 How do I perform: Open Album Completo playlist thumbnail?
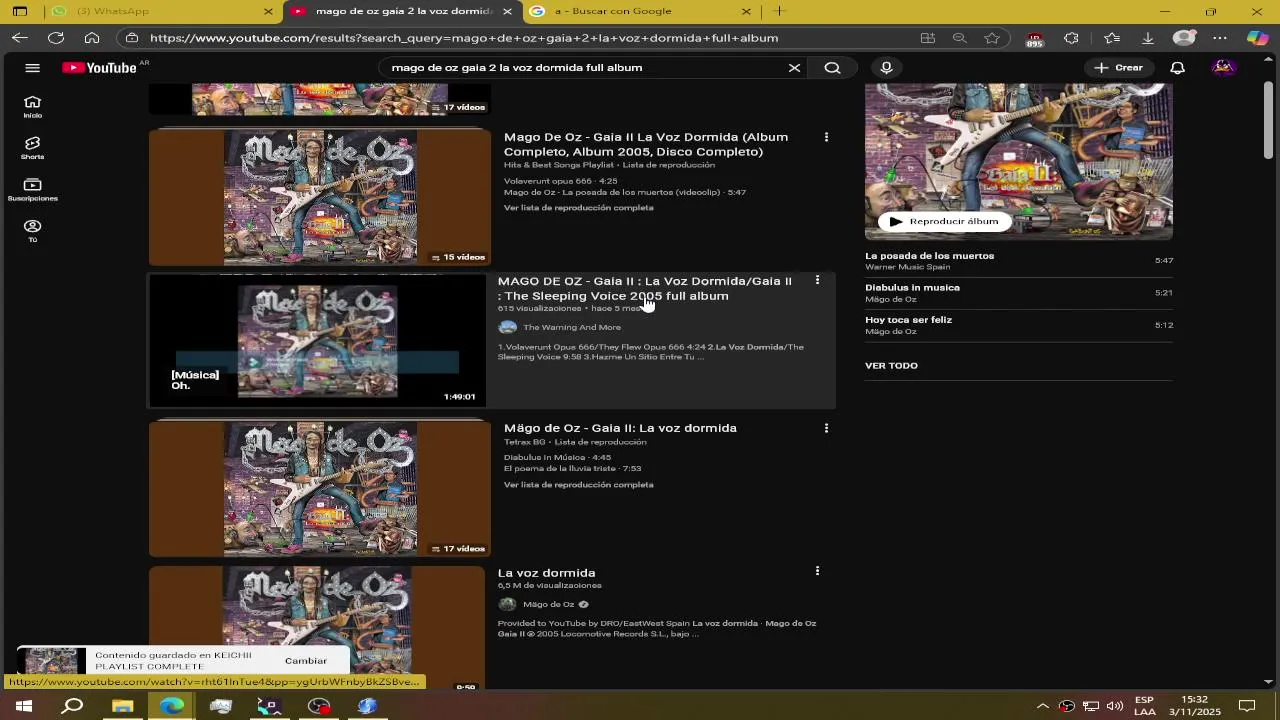pyautogui.click(x=320, y=196)
